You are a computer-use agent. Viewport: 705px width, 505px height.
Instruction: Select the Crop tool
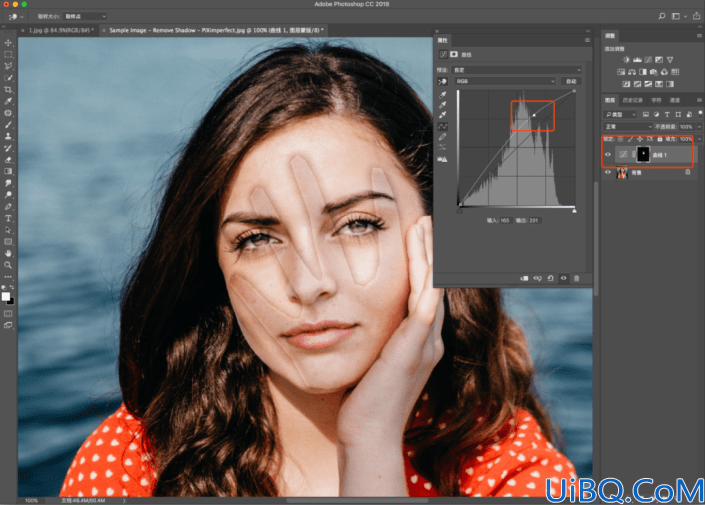(x=8, y=89)
